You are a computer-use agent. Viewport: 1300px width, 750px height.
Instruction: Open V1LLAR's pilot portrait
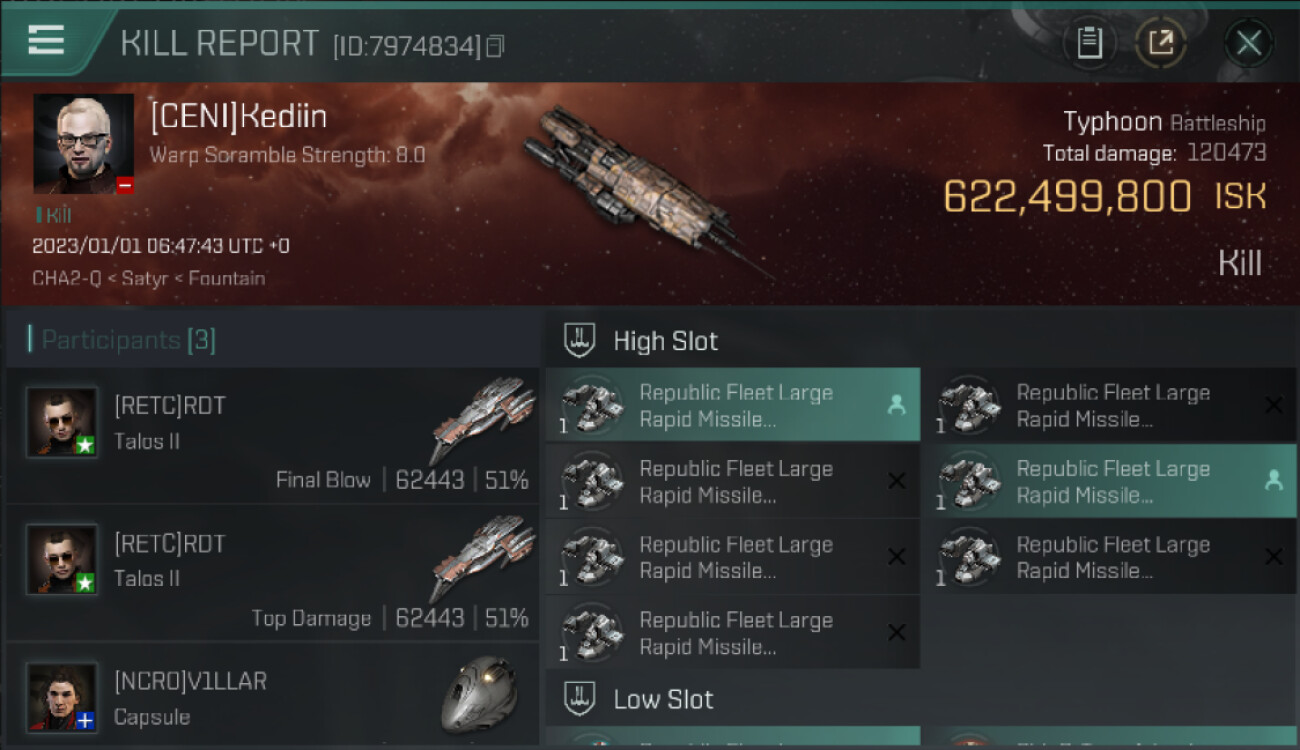click(x=62, y=697)
